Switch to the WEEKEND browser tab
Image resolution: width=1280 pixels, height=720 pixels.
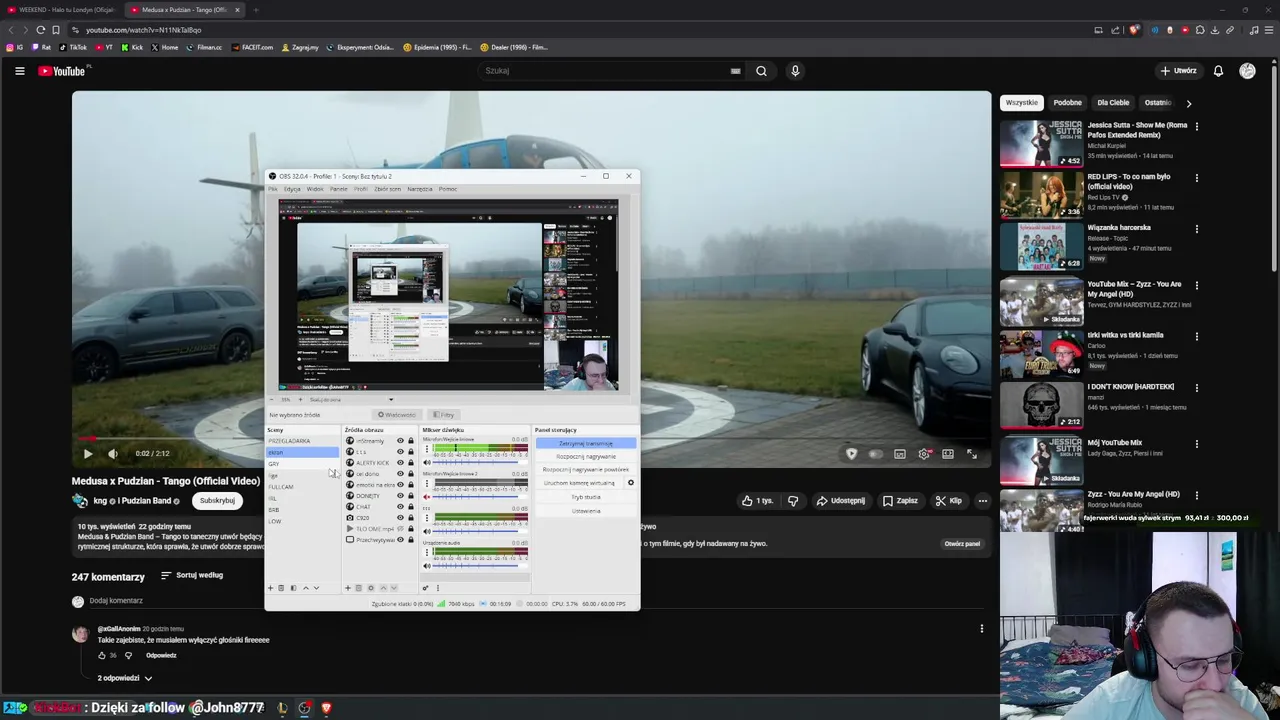click(62, 10)
